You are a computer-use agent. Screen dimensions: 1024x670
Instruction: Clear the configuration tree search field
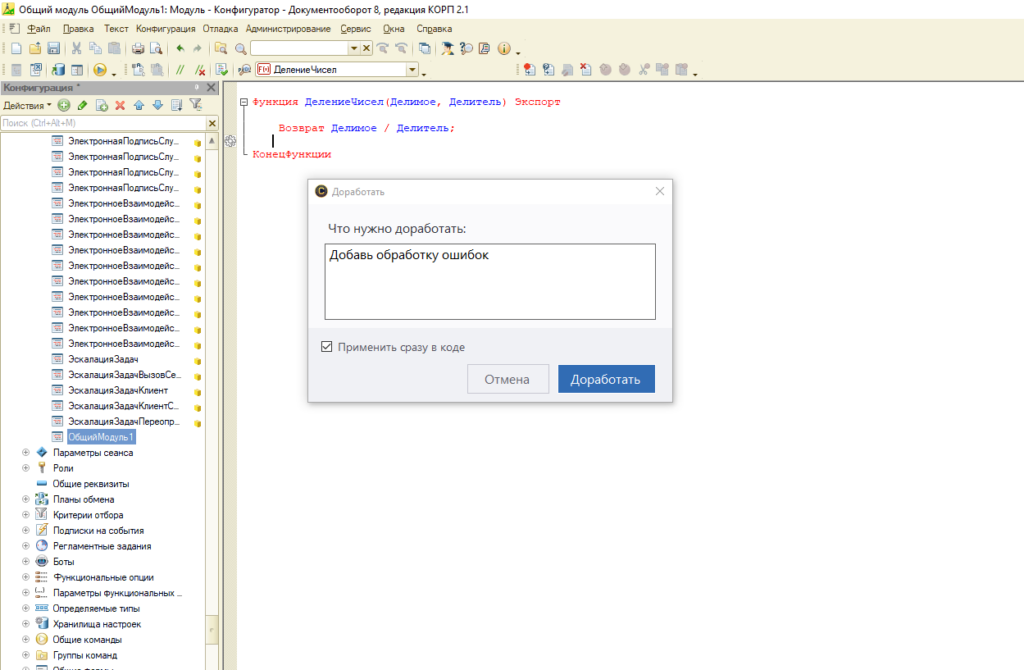(x=212, y=123)
